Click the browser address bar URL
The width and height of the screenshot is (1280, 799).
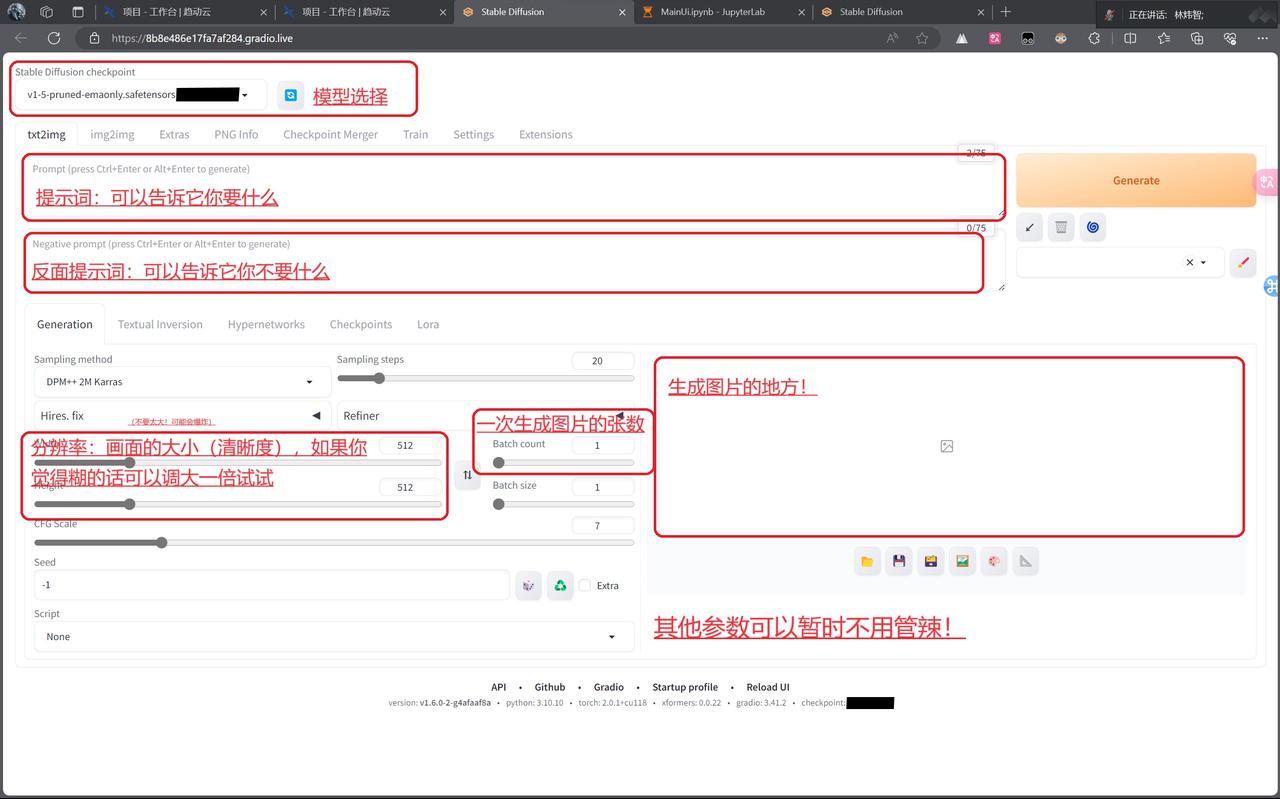[x=202, y=38]
